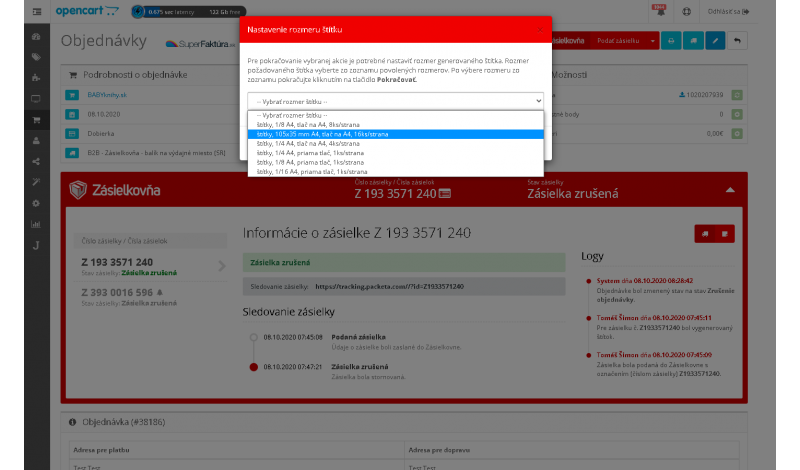Click the Tomáš Šimon log entry 07:45:09

[665, 364]
